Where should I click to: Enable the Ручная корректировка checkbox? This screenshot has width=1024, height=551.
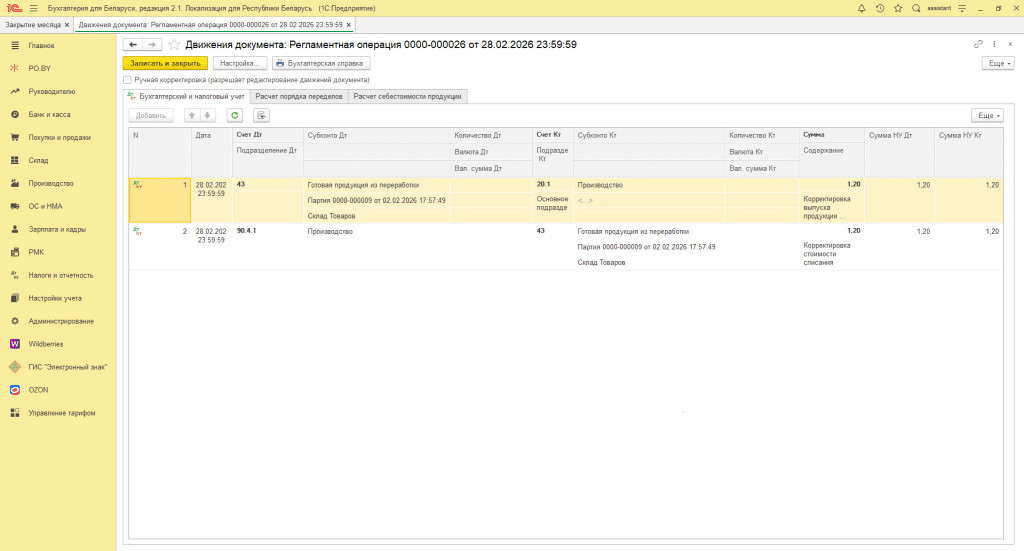[x=127, y=79]
